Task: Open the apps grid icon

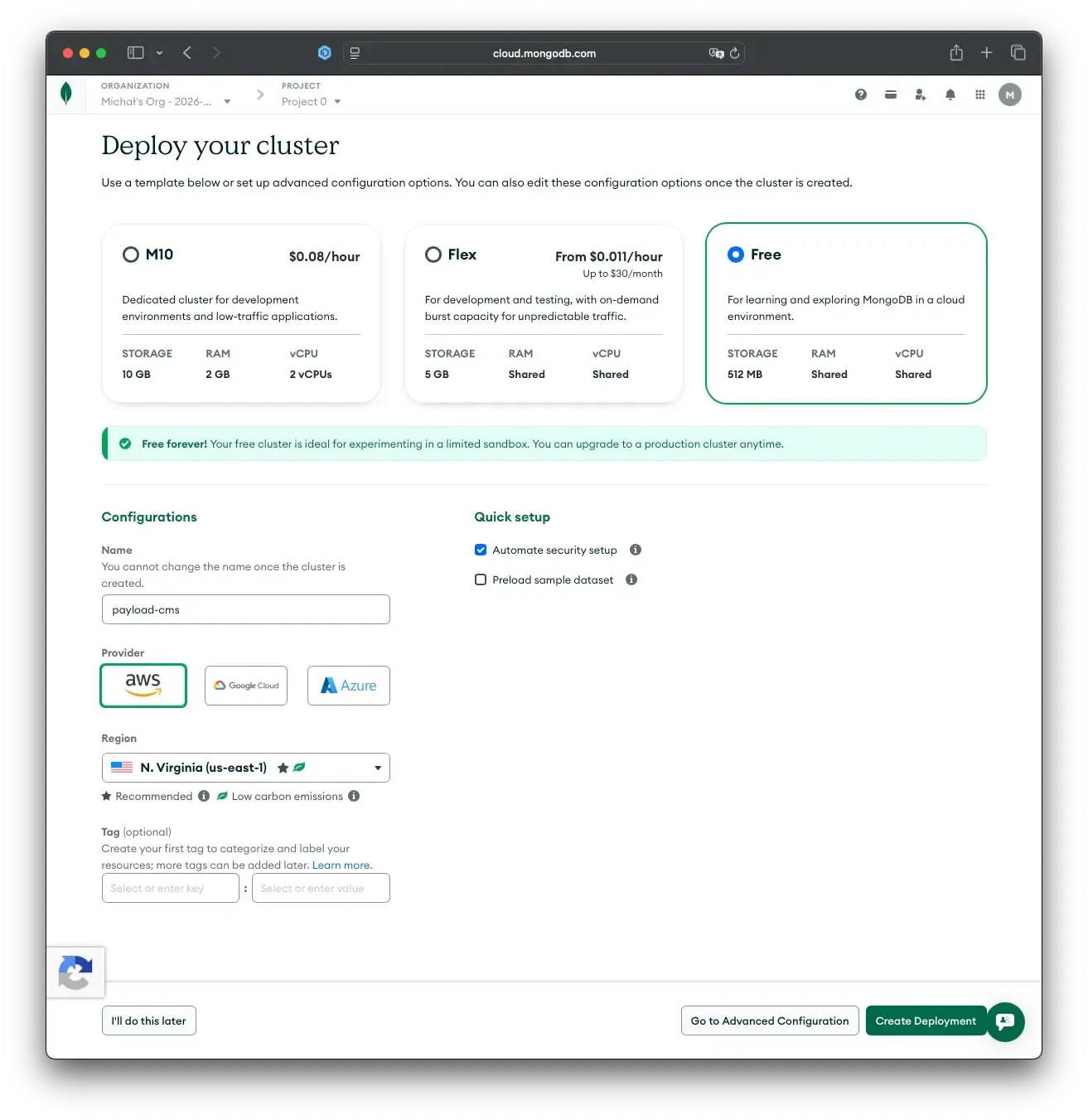Action: coord(980,95)
